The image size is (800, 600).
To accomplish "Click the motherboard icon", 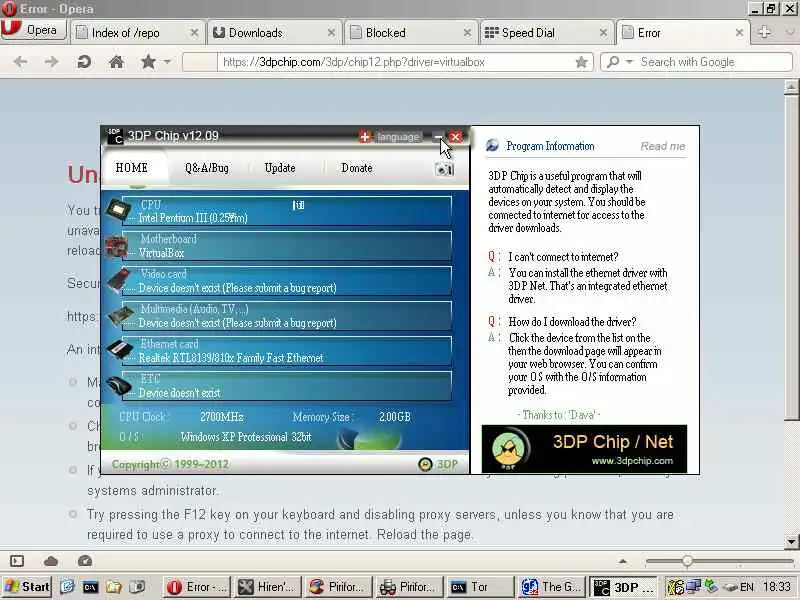I will click(117, 246).
